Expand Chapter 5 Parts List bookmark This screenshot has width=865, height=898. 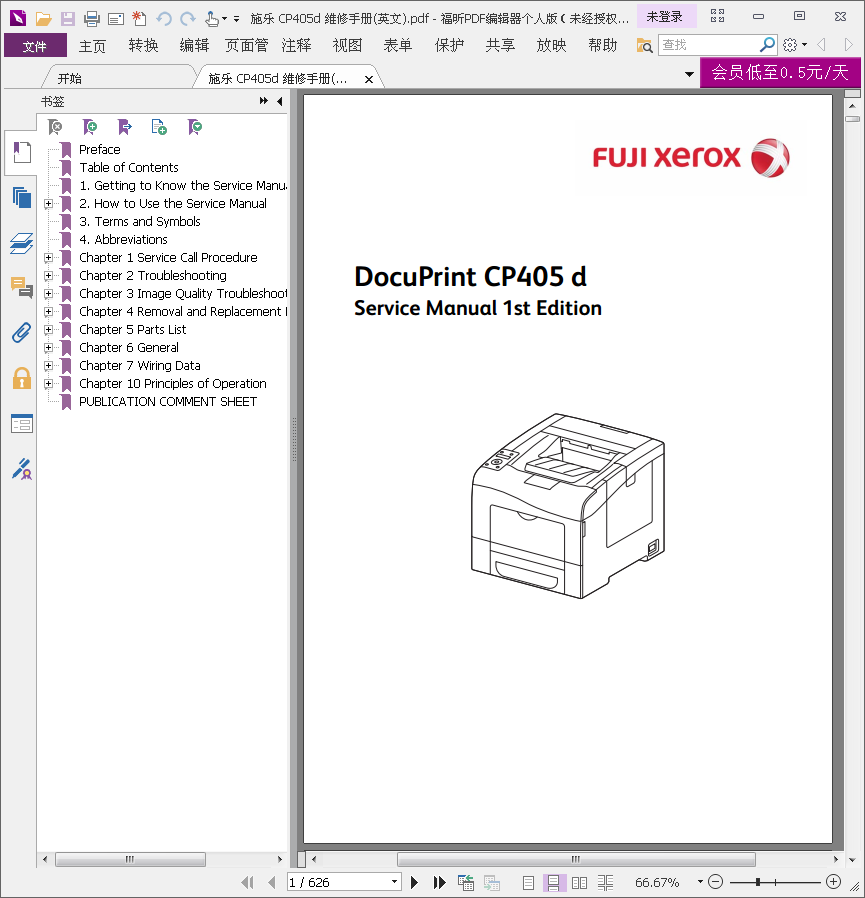pos(49,330)
